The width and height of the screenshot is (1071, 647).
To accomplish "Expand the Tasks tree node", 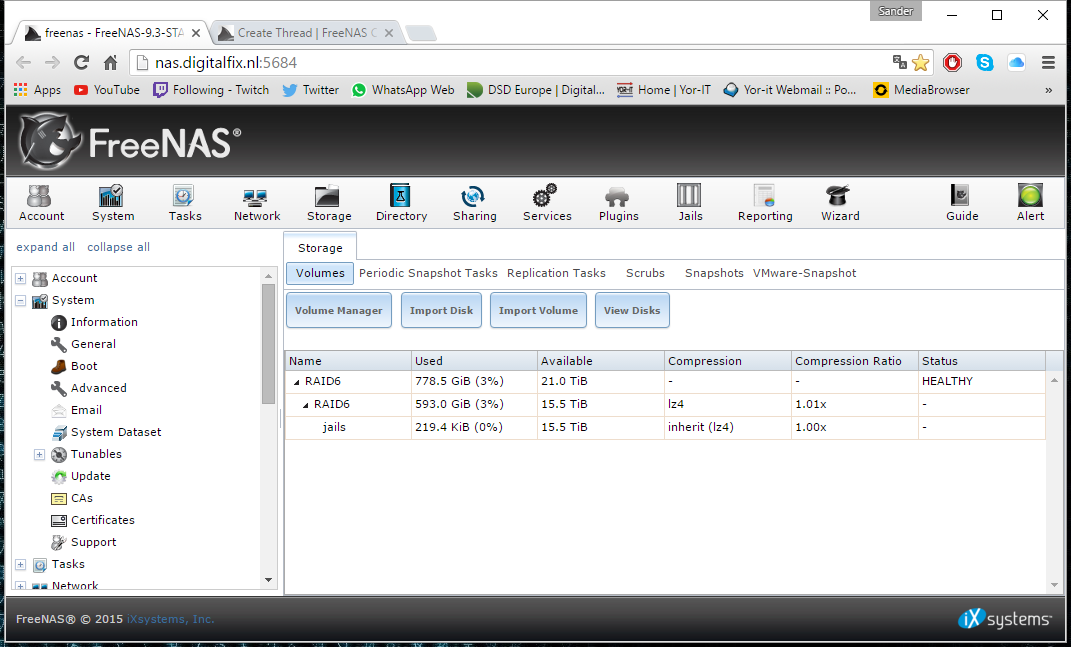I will point(20,564).
